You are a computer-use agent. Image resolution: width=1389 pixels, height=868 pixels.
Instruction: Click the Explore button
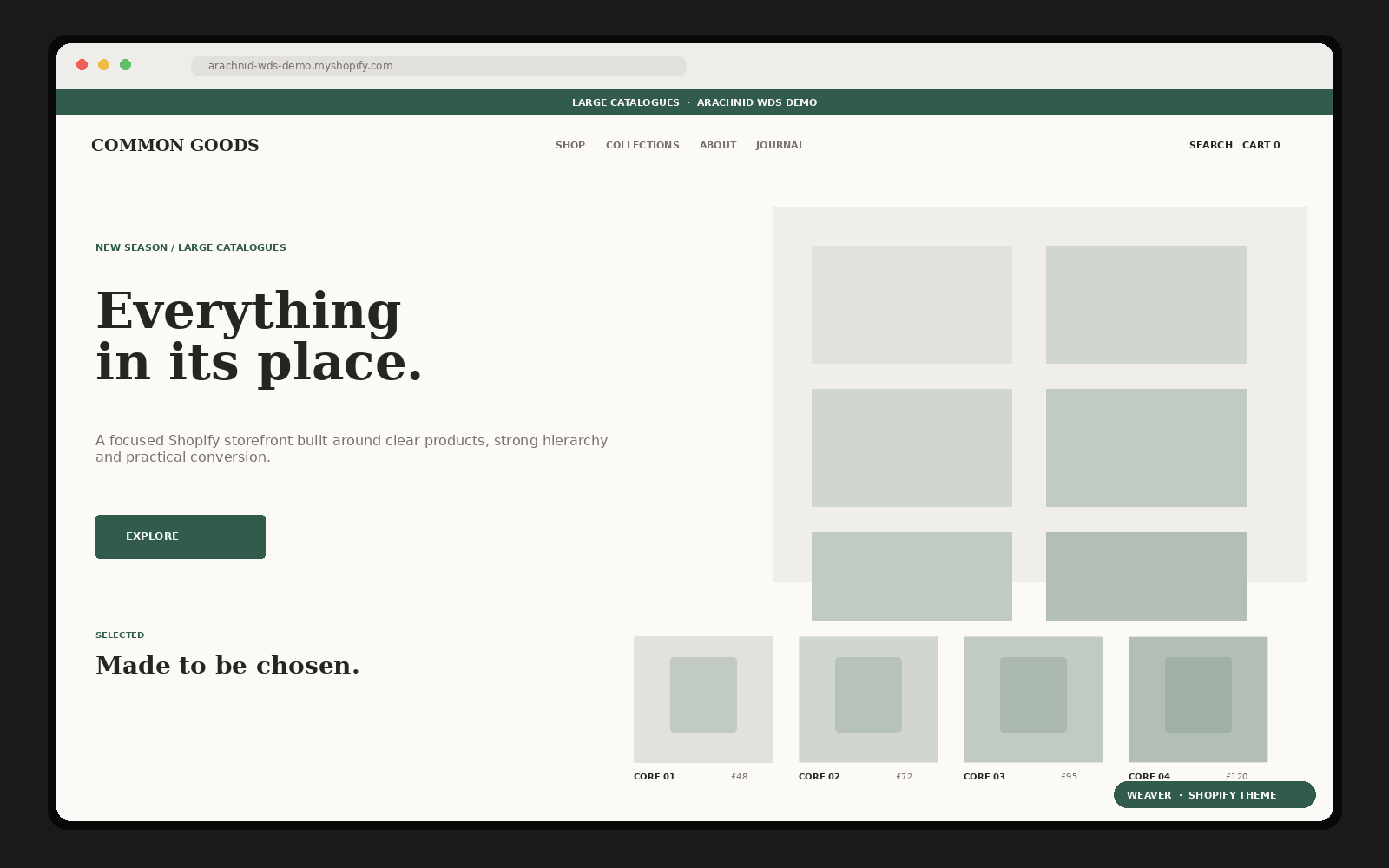point(181,536)
